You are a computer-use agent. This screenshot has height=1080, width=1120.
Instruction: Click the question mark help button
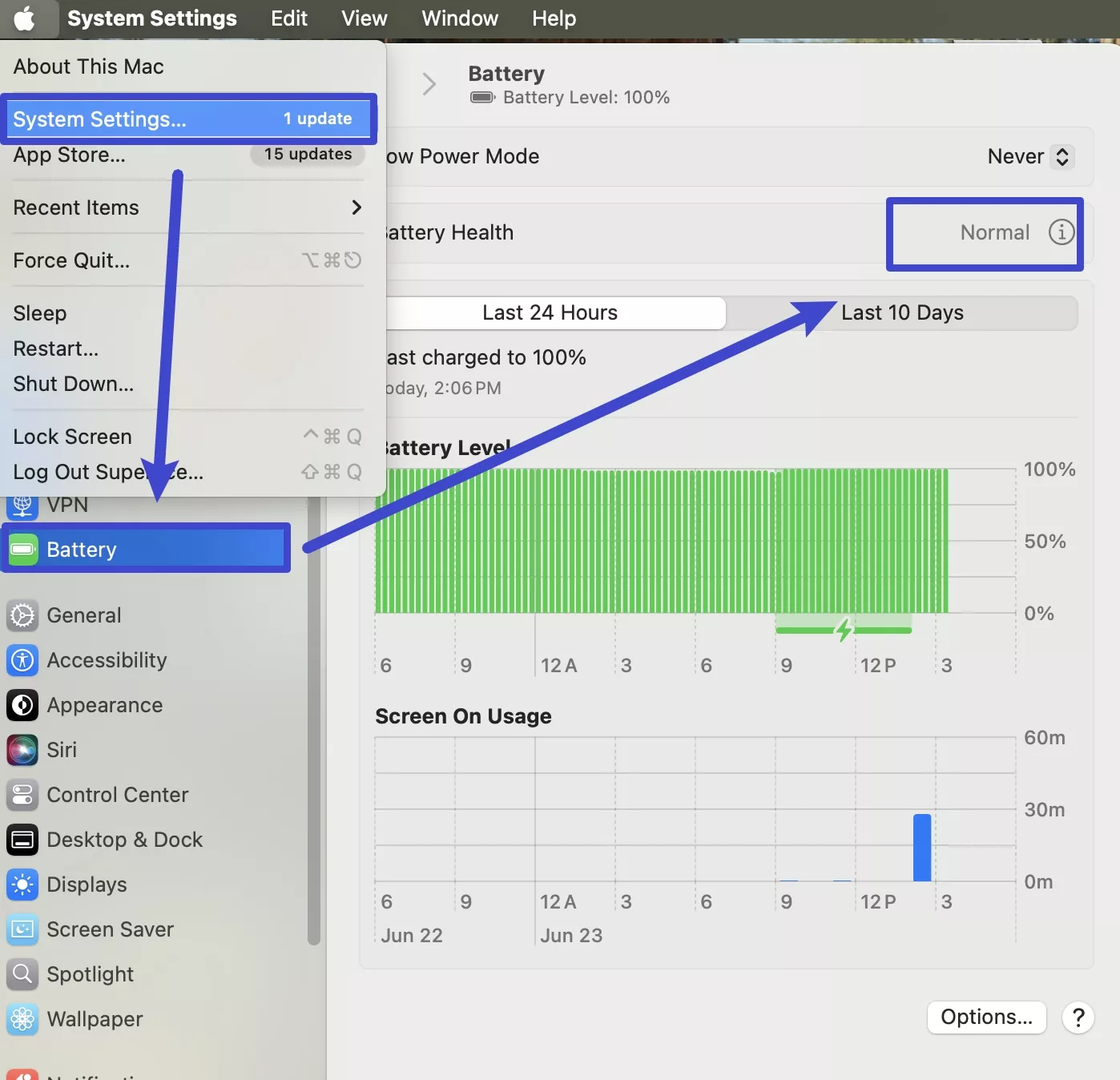[1078, 1018]
